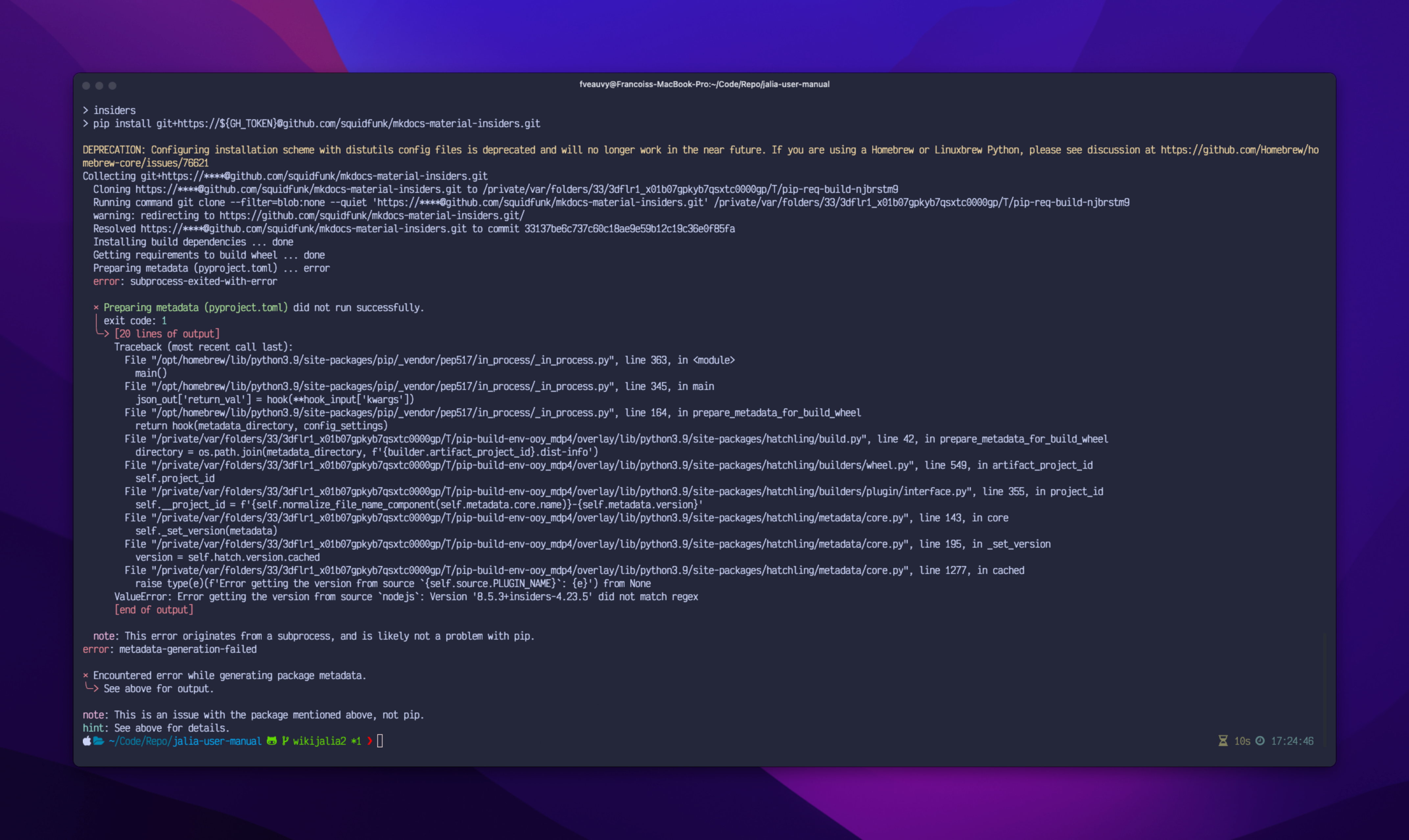This screenshot has height=840, width=1409.
Task: Click the 'wikijalia2' branch name
Action: [319, 741]
